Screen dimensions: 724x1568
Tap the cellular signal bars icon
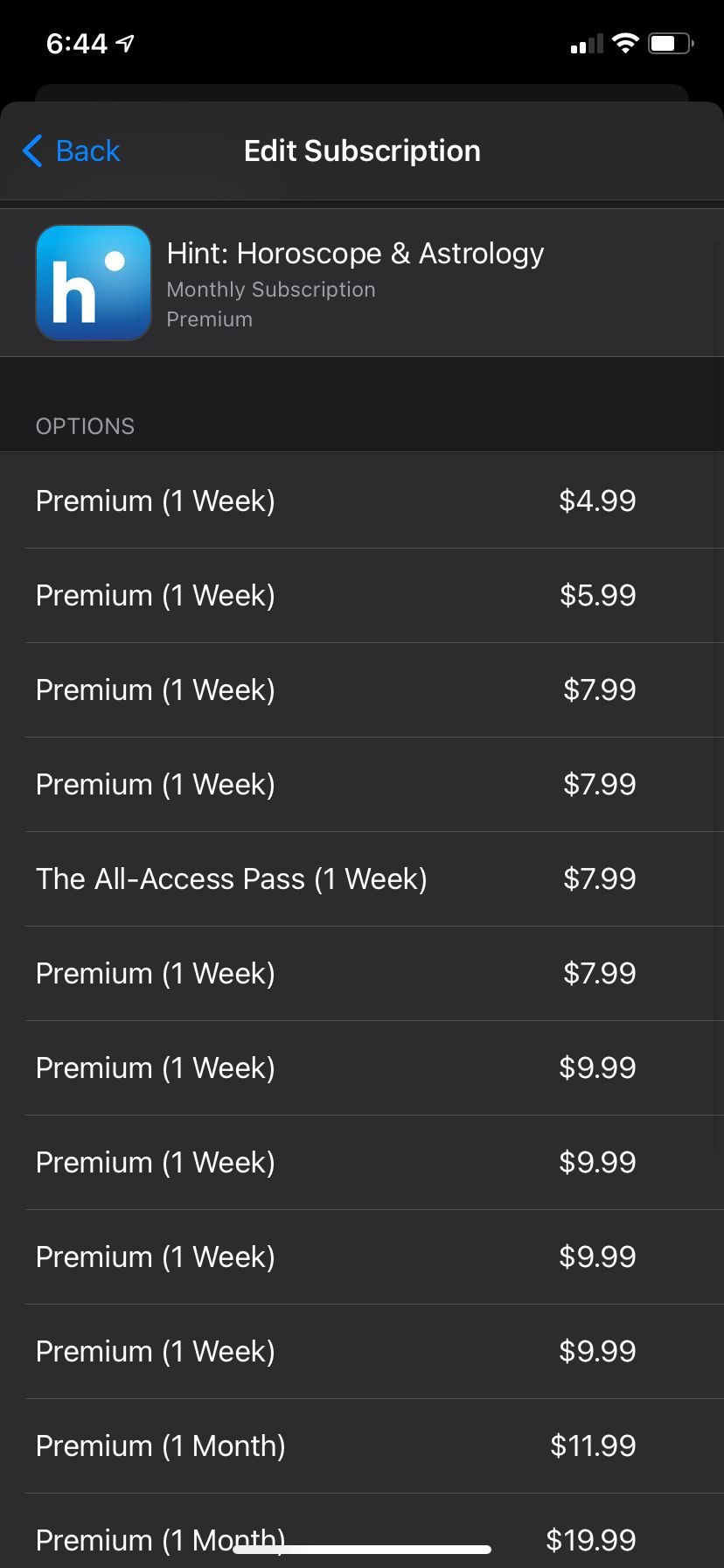pyautogui.click(x=586, y=44)
